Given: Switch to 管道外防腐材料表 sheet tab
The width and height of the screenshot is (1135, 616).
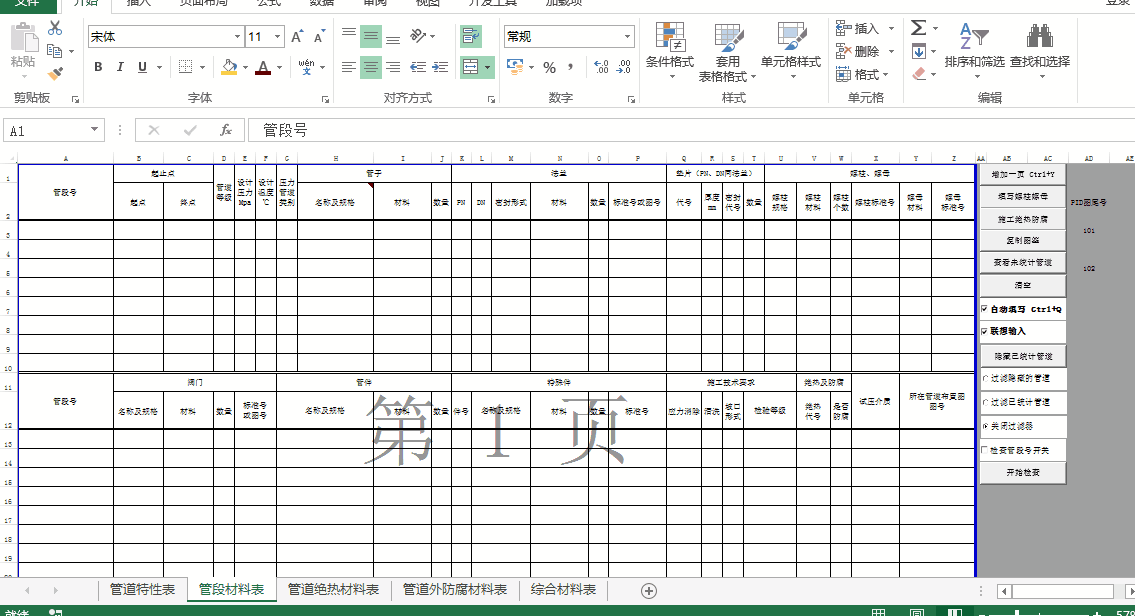Looking at the screenshot, I should [455, 590].
